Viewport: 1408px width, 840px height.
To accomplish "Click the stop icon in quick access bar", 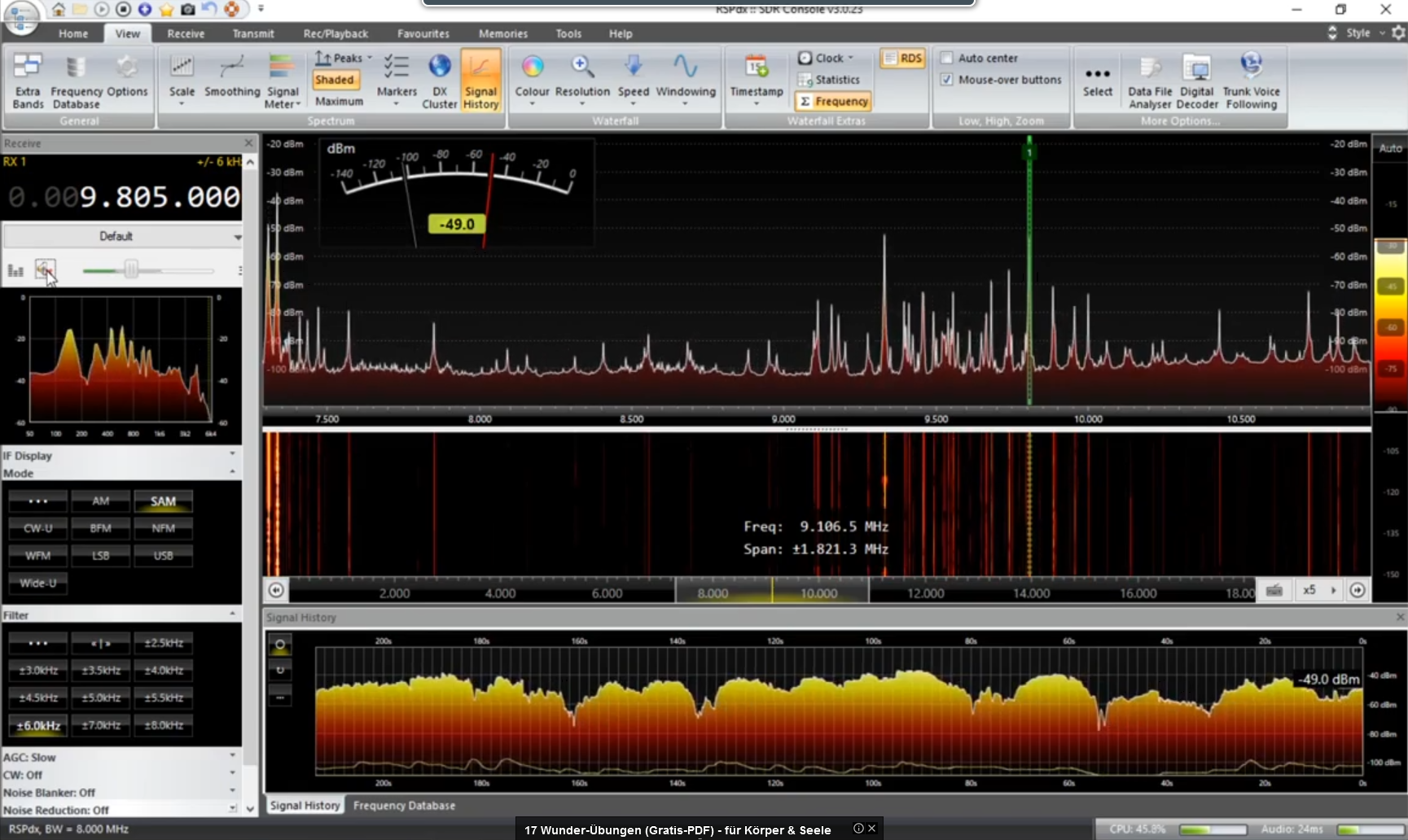I will [x=123, y=9].
